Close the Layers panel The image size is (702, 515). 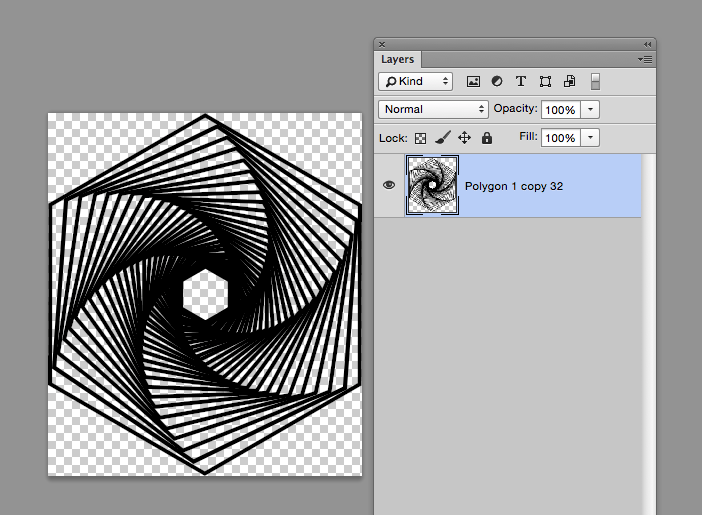(x=382, y=44)
